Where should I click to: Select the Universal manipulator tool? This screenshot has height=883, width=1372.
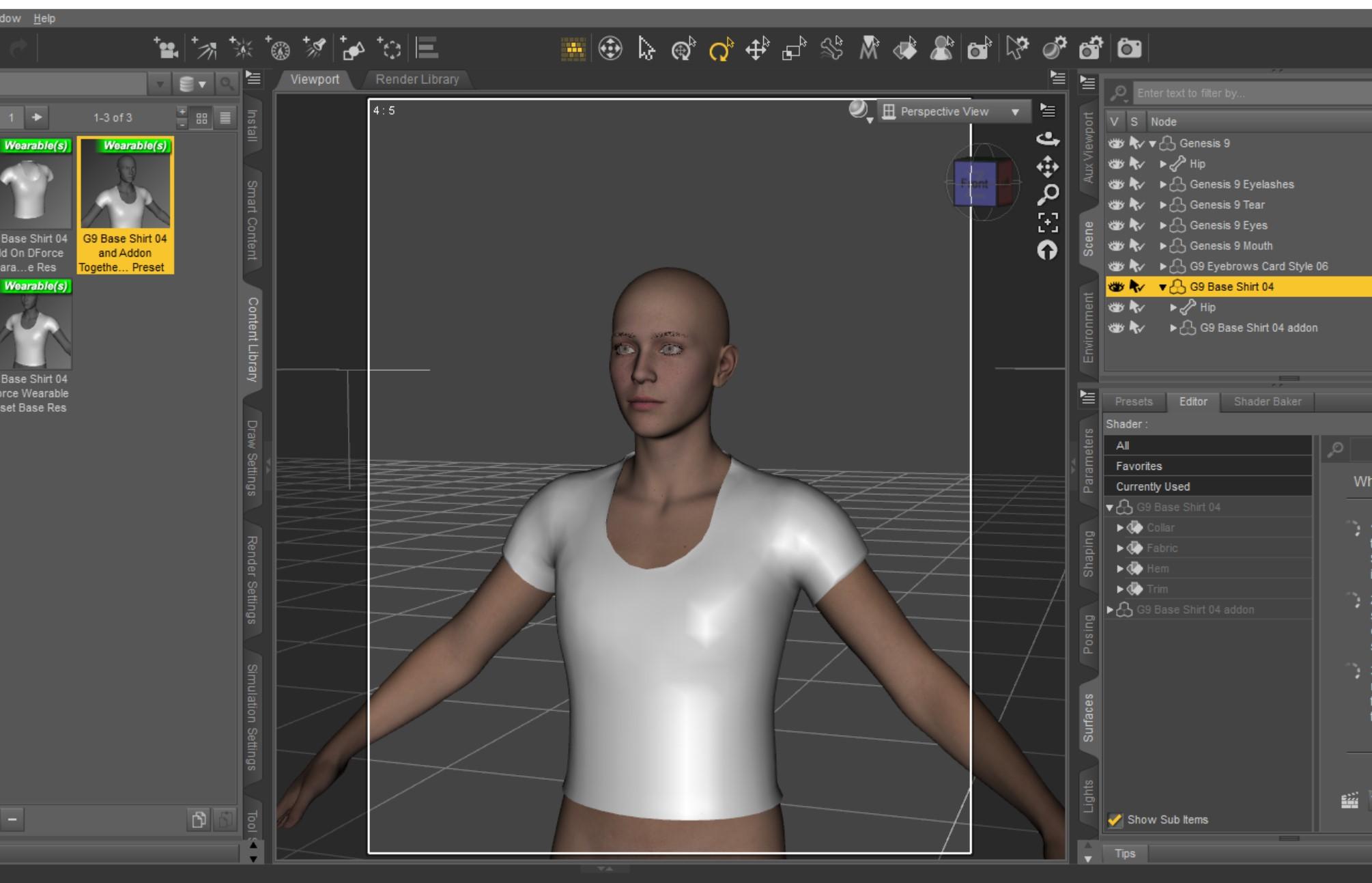[683, 49]
